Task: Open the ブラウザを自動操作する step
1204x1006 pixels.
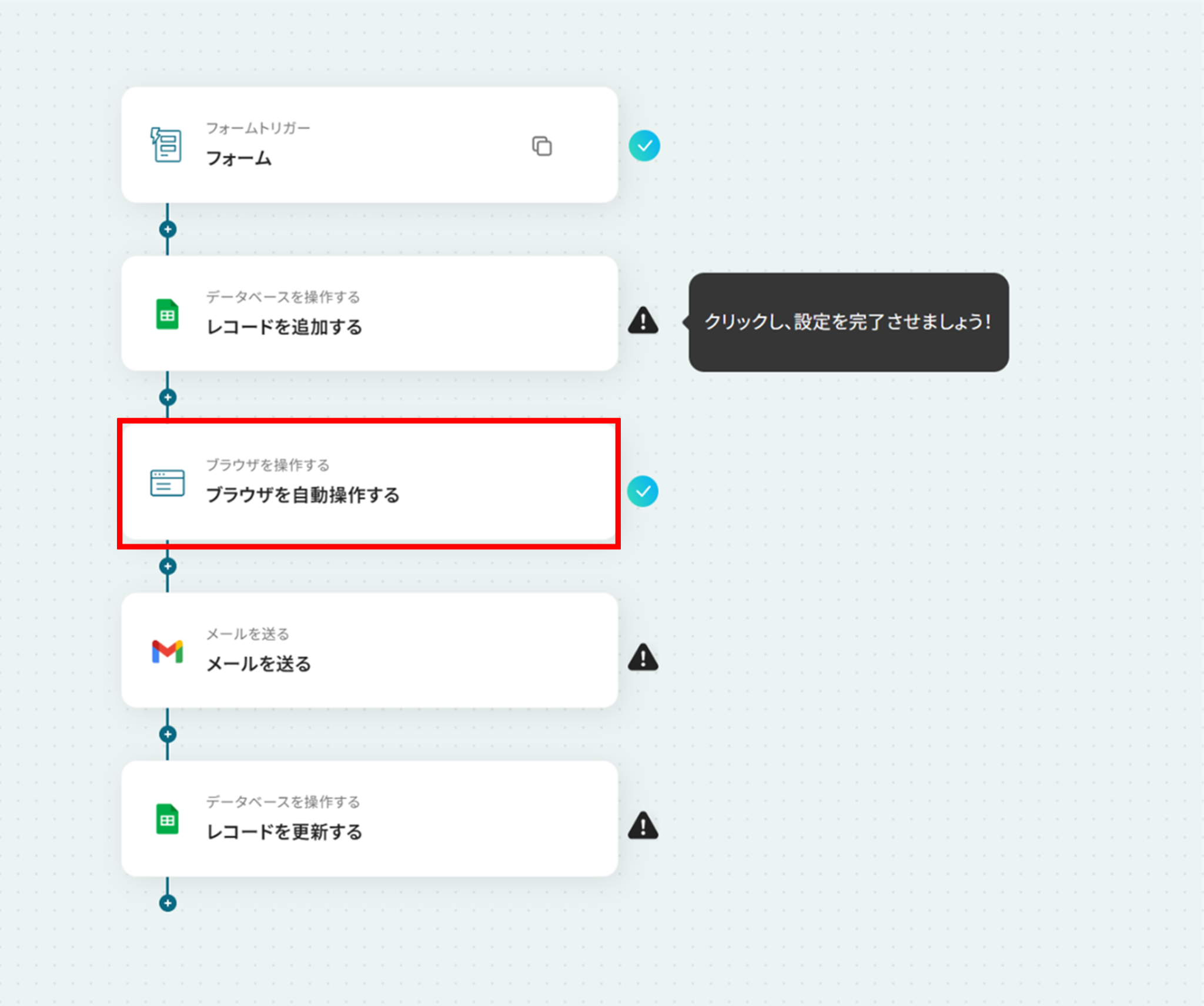Action: point(369,483)
